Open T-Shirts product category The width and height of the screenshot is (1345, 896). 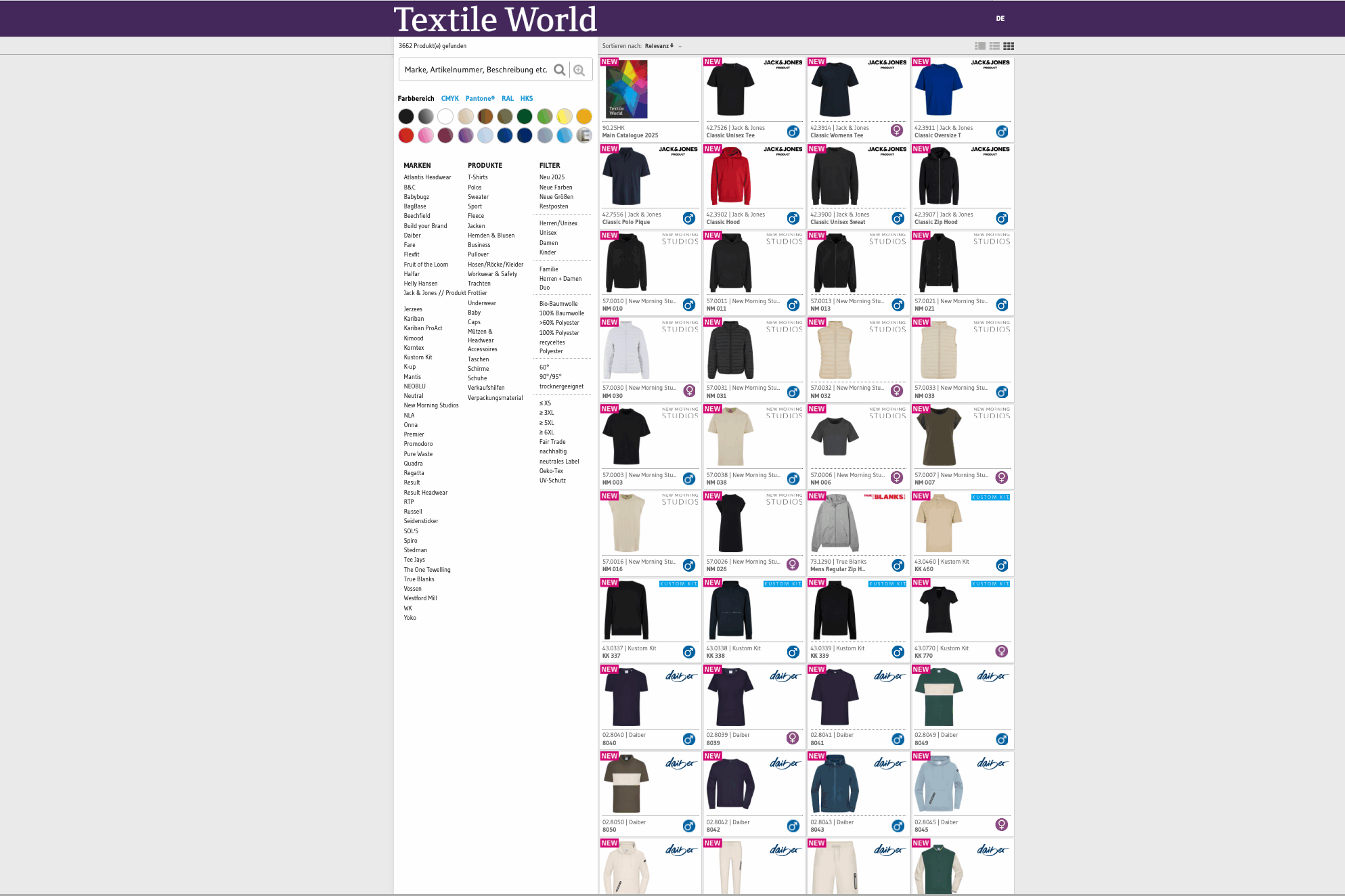pyautogui.click(x=478, y=177)
